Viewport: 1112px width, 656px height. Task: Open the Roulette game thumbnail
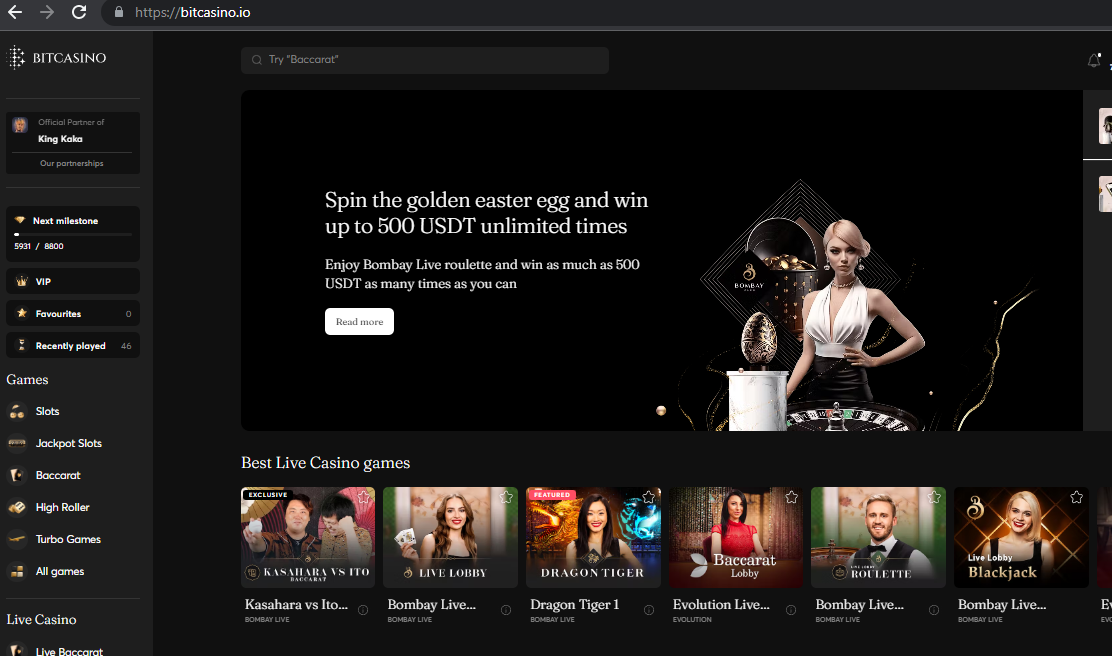pyautogui.click(x=879, y=537)
